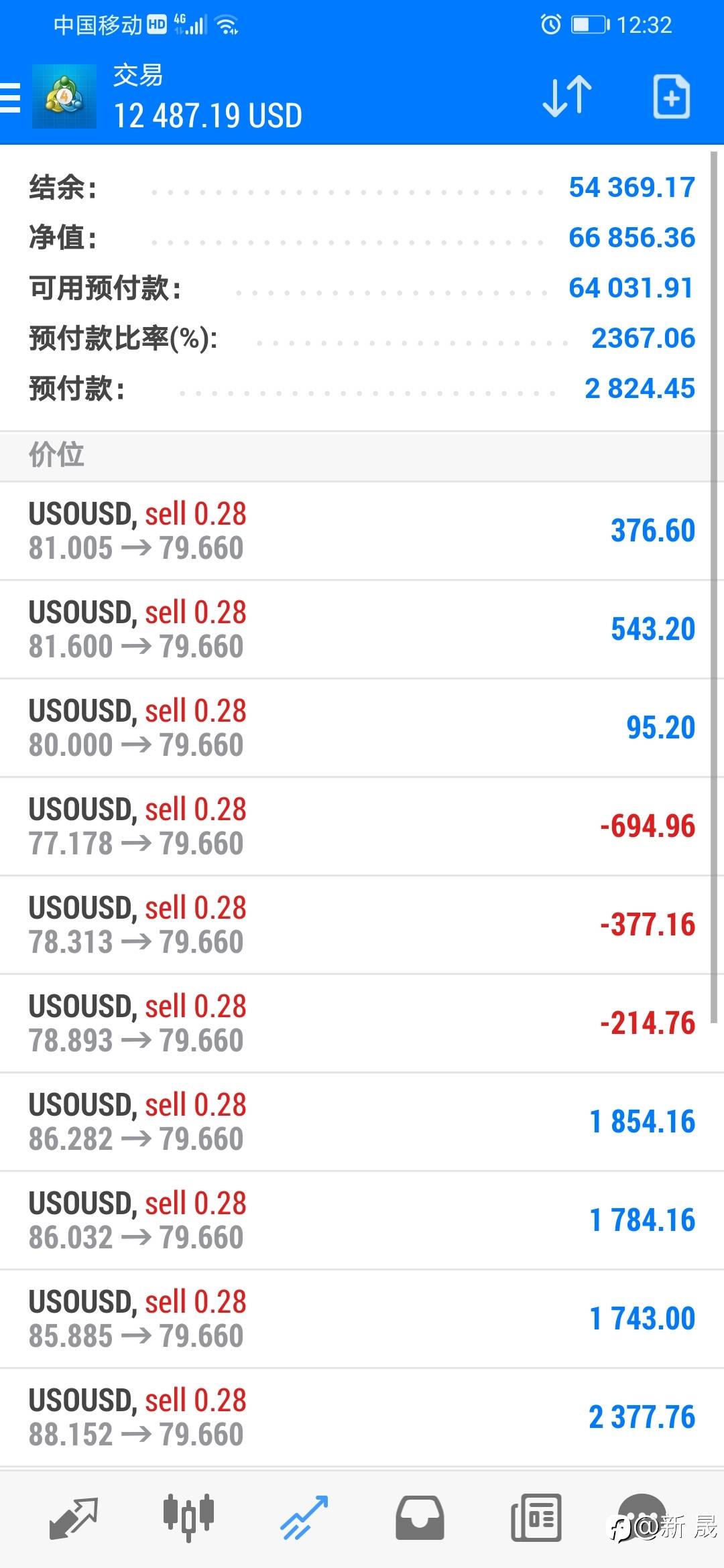Open the Chat messages tab
This screenshot has height=1568, width=724.
(x=642, y=1518)
